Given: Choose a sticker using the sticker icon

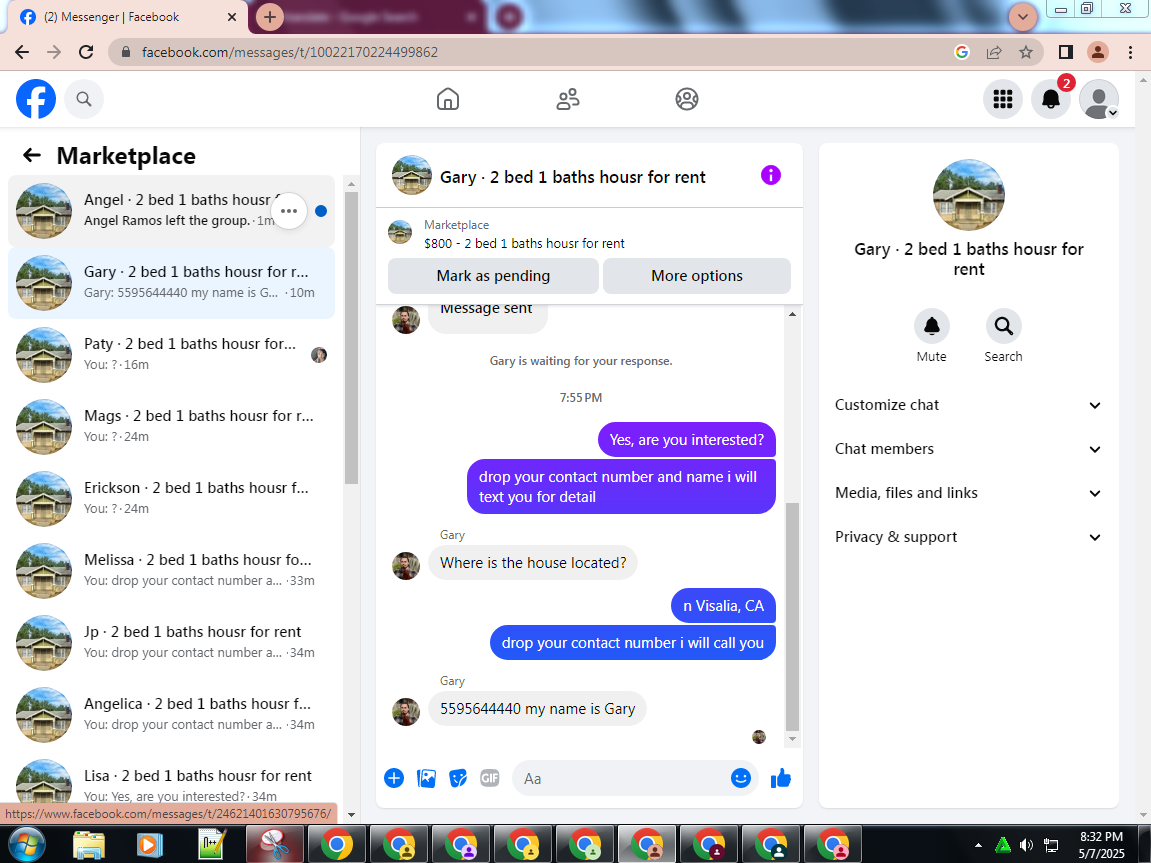Looking at the screenshot, I should (x=458, y=778).
